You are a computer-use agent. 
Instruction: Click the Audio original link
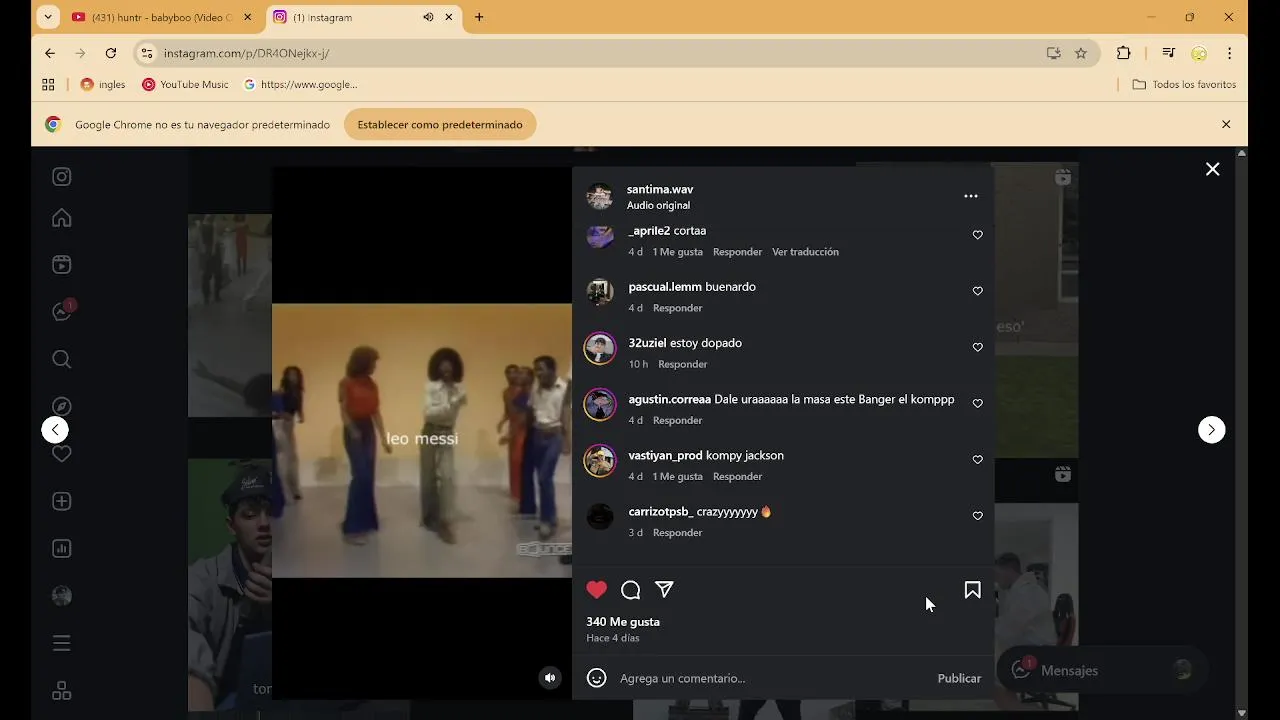[658, 205]
